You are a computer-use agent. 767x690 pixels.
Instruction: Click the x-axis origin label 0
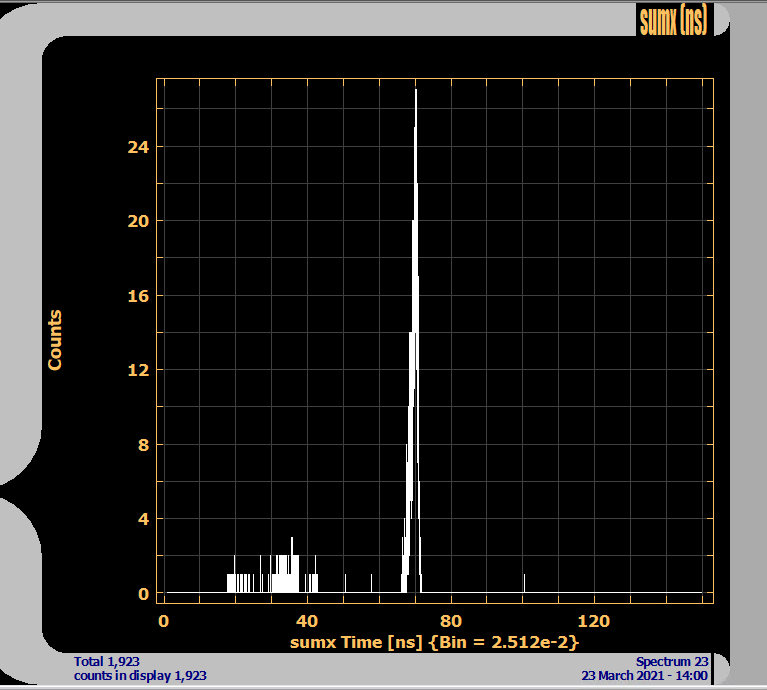point(164,619)
